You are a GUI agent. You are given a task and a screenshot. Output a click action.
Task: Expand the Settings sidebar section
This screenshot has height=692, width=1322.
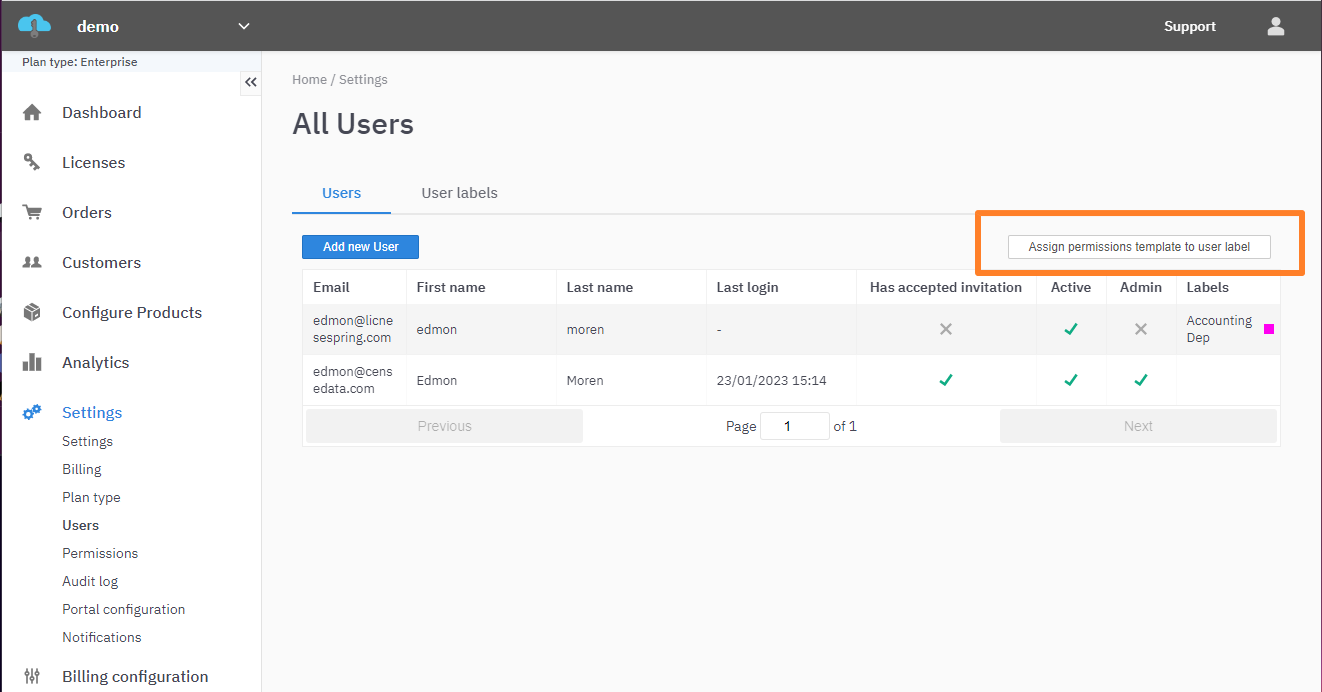(91, 413)
